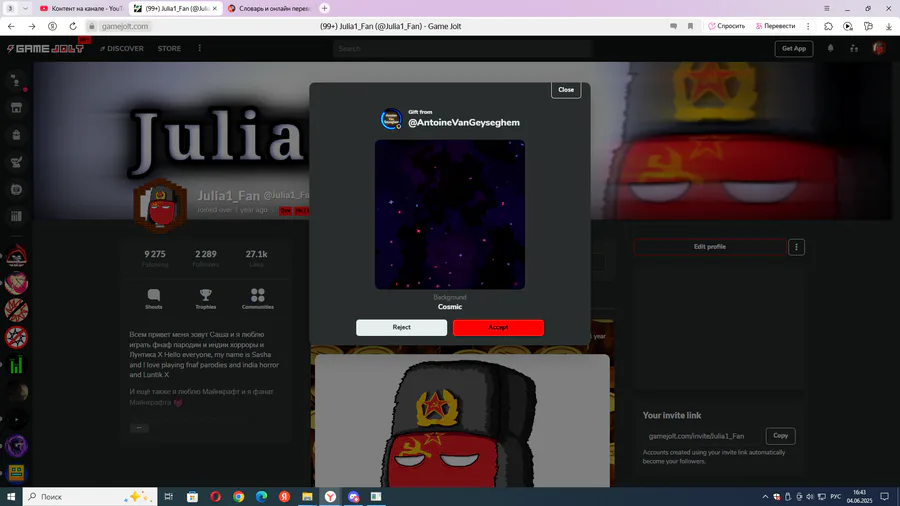This screenshot has width=900, height=506.
Task: Click the Спросить button in toolbar
Action: pos(727,26)
